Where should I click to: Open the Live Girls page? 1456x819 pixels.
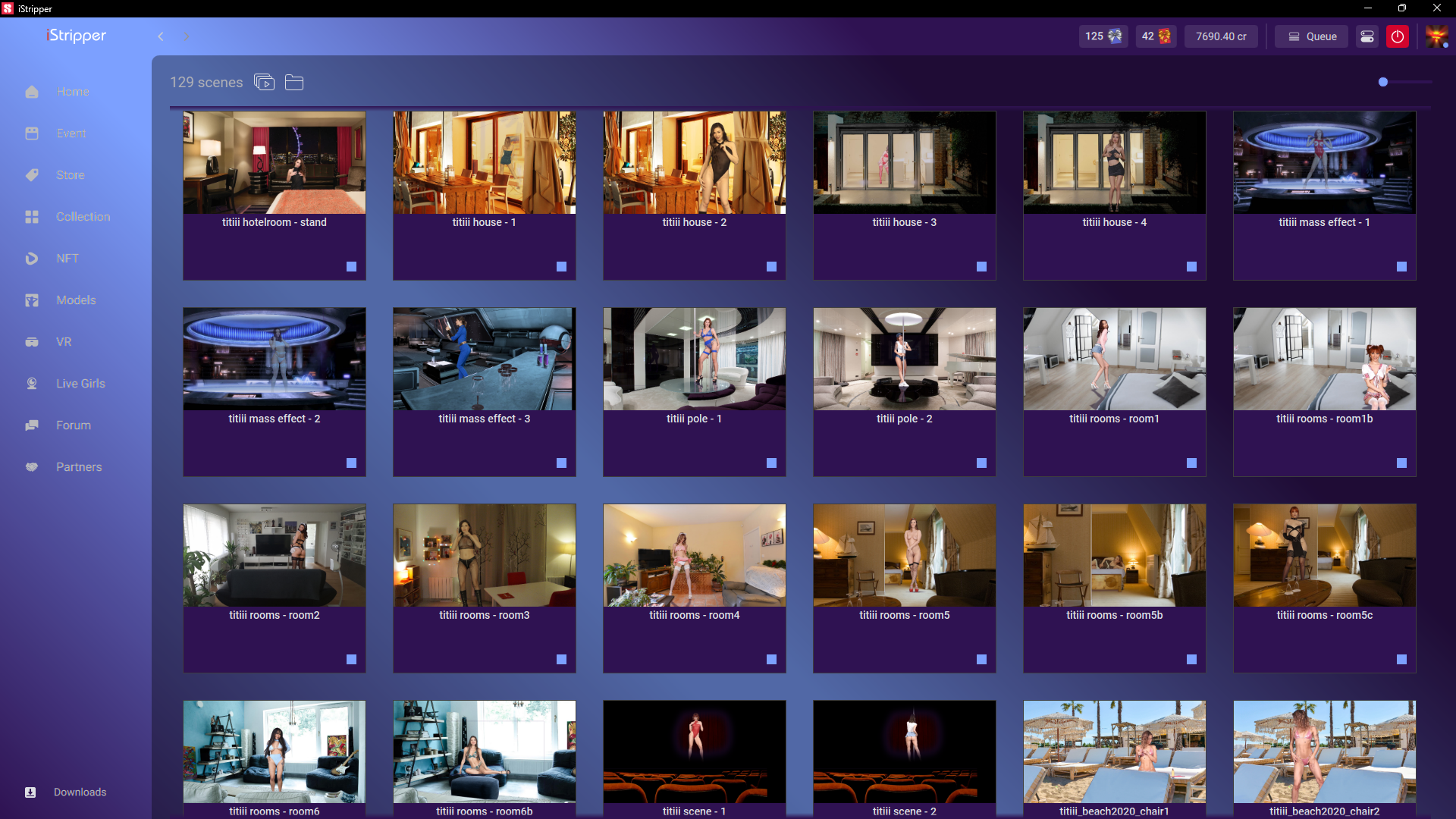point(80,384)
